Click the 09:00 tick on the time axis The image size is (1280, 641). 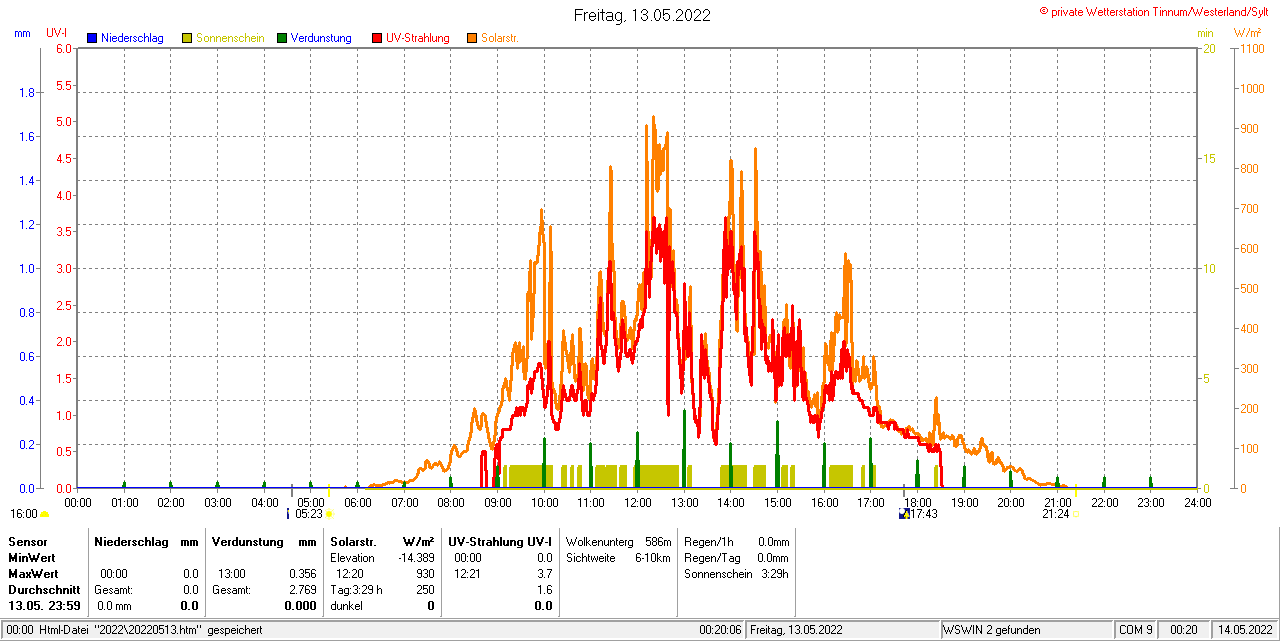497,502
